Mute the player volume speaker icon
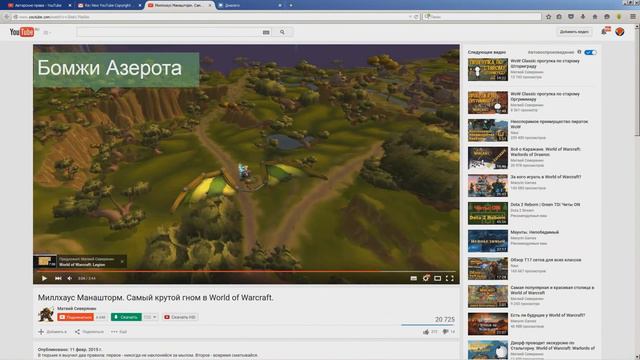 point(70,278)
